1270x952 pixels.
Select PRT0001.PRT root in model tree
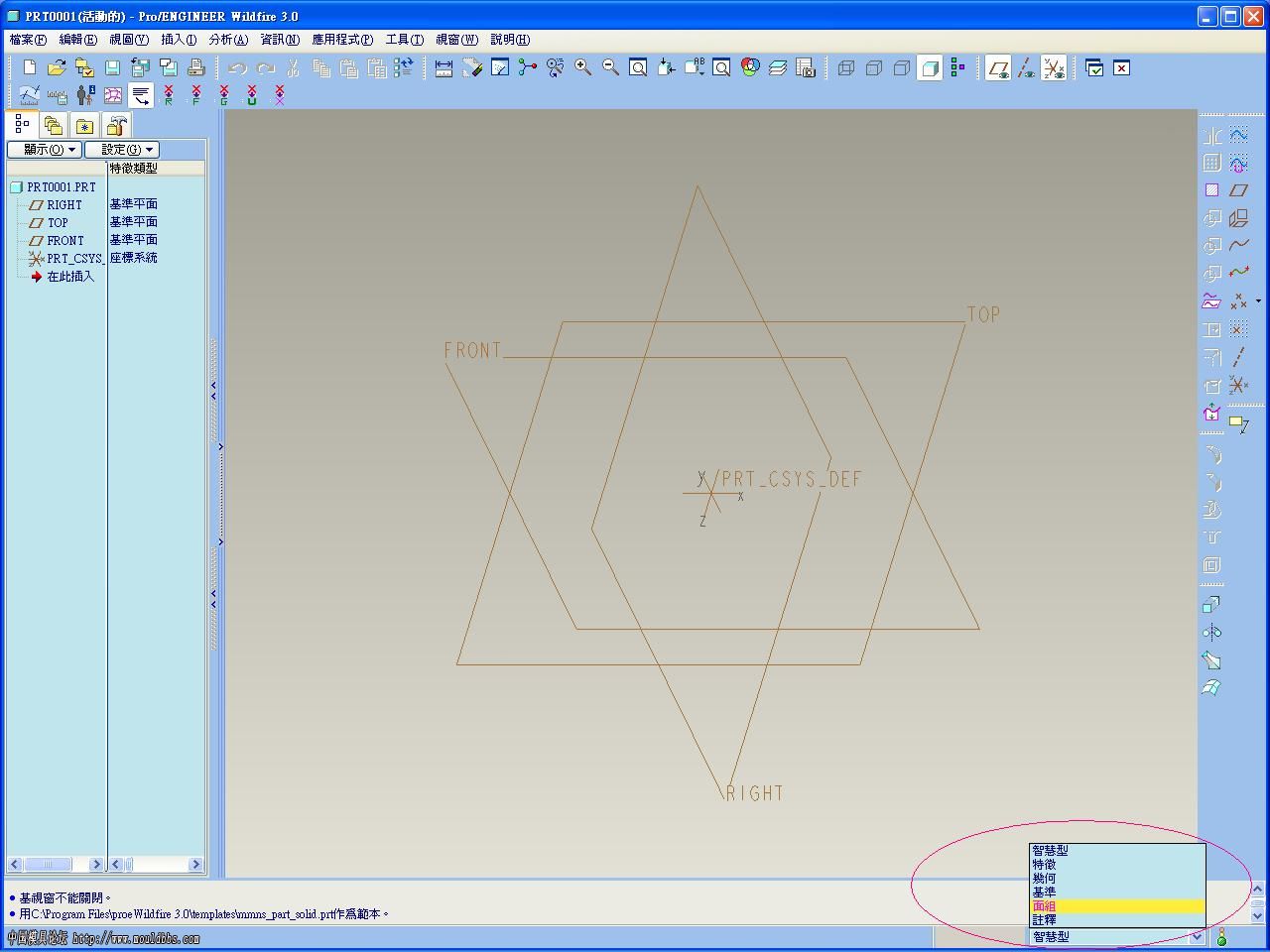point(54,187)
